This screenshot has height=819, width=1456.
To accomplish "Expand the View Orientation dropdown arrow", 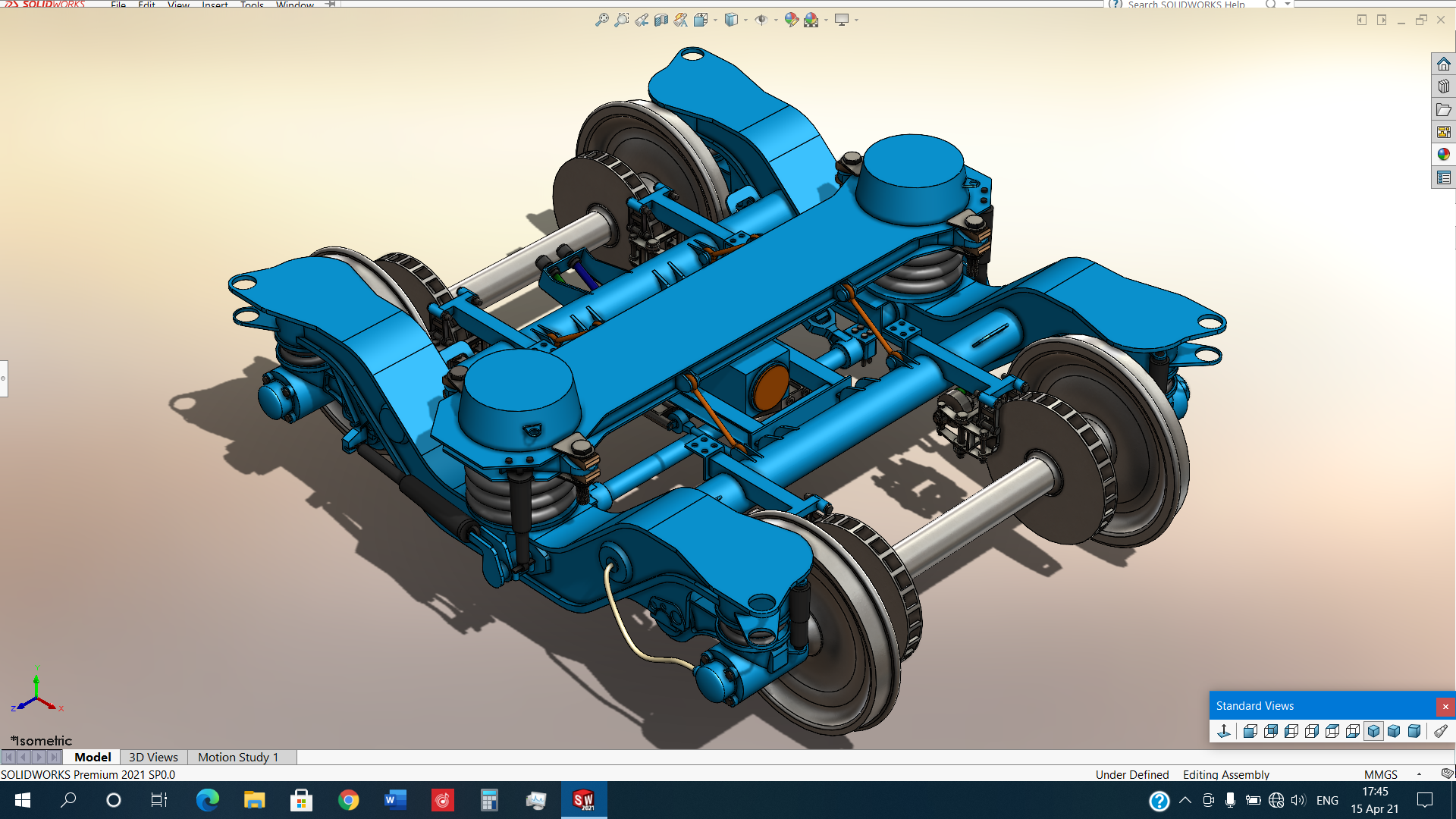I will click(715, 20).
